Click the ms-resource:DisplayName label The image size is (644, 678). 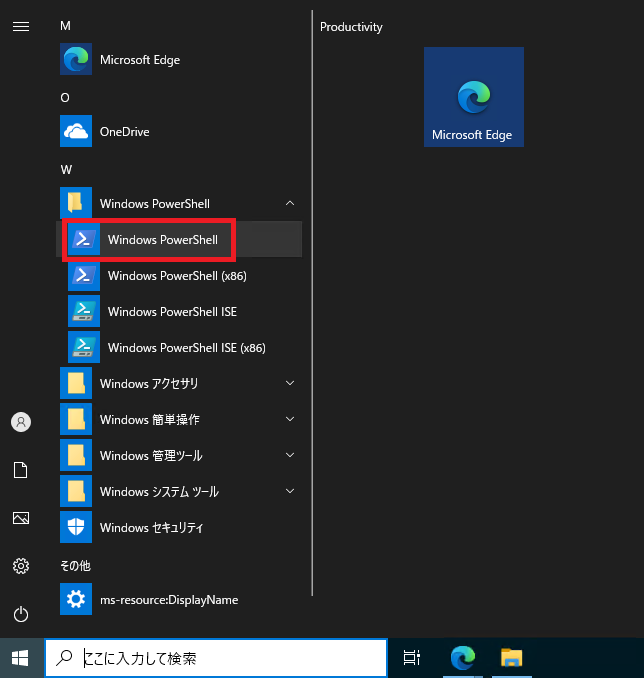tap(169, 600)
